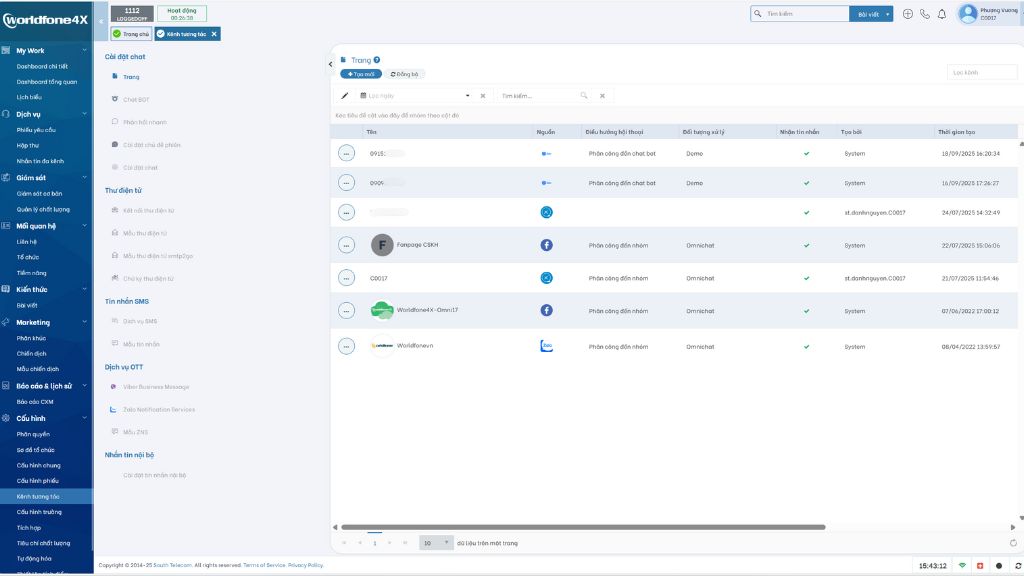This screenshot has height=576, width=1024.
Task: Open Trang under Cài đặt chat
Action: (x=131, y=76)
